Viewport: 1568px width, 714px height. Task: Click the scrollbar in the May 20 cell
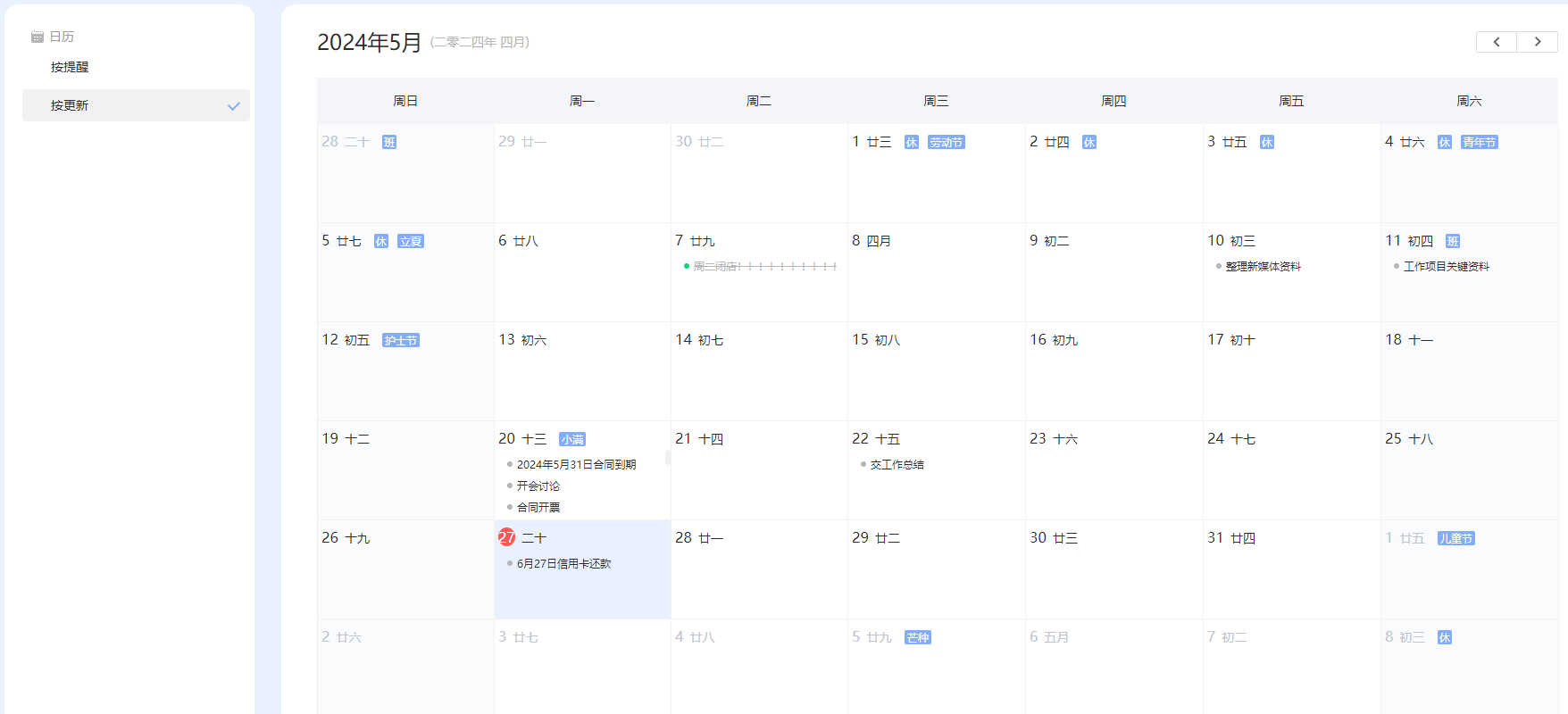click(668, 458)
